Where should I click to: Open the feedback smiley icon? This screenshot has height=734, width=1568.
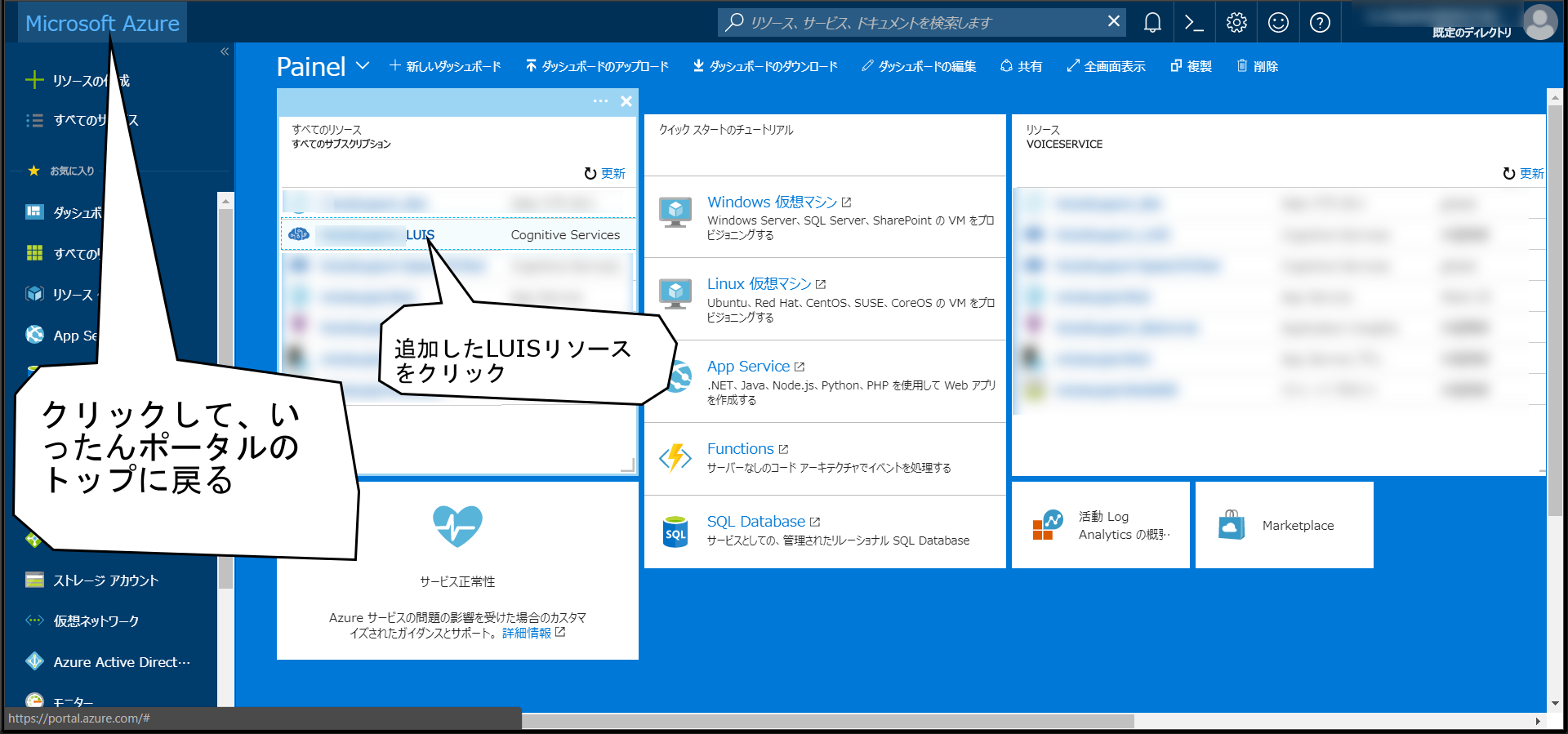(1278, 23)
